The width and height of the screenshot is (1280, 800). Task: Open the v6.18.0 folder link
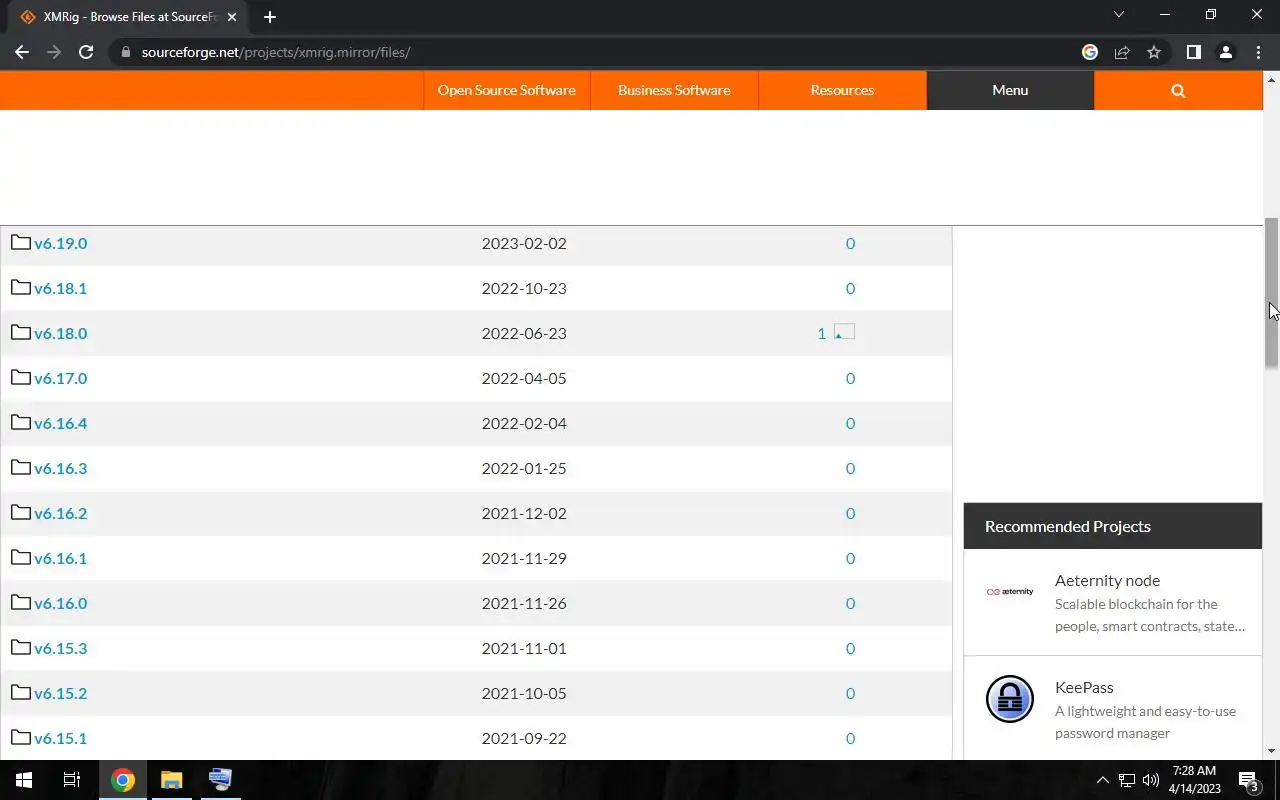pyautogui.click(x=60, y=333)
